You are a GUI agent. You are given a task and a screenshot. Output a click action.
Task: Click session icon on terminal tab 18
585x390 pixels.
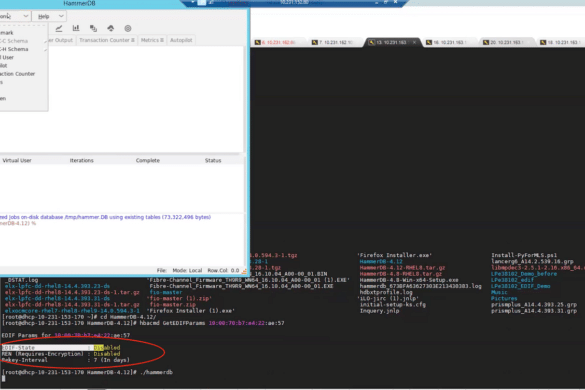click(543, 43)
